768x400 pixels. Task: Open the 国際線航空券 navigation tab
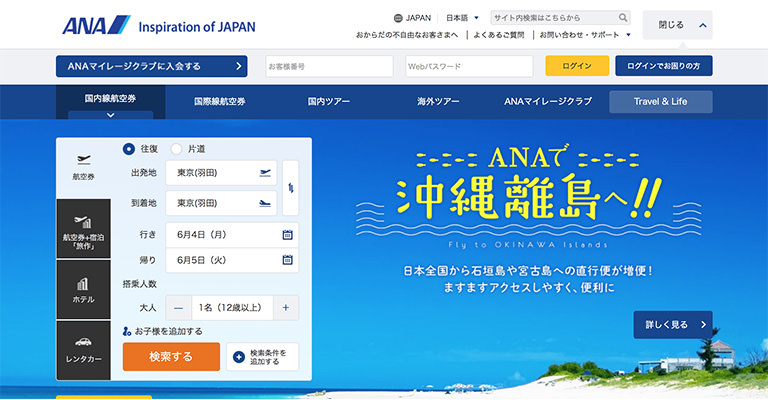[x=219, y=101]
